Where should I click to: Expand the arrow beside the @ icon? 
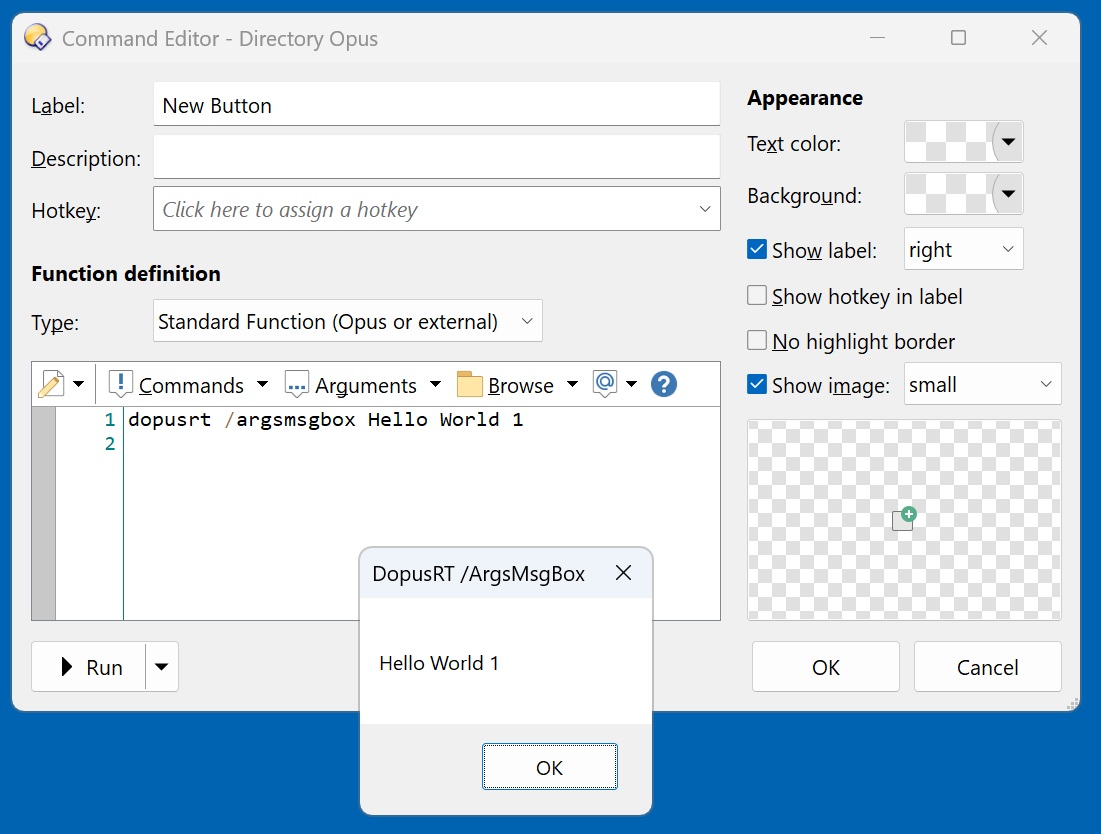[631, 384]
